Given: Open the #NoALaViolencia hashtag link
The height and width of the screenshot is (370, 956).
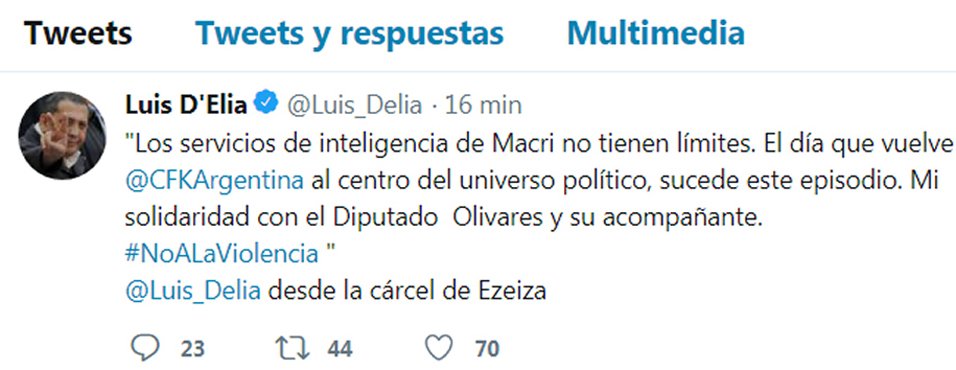Looking at the screenshot, I should click(221, 253).
